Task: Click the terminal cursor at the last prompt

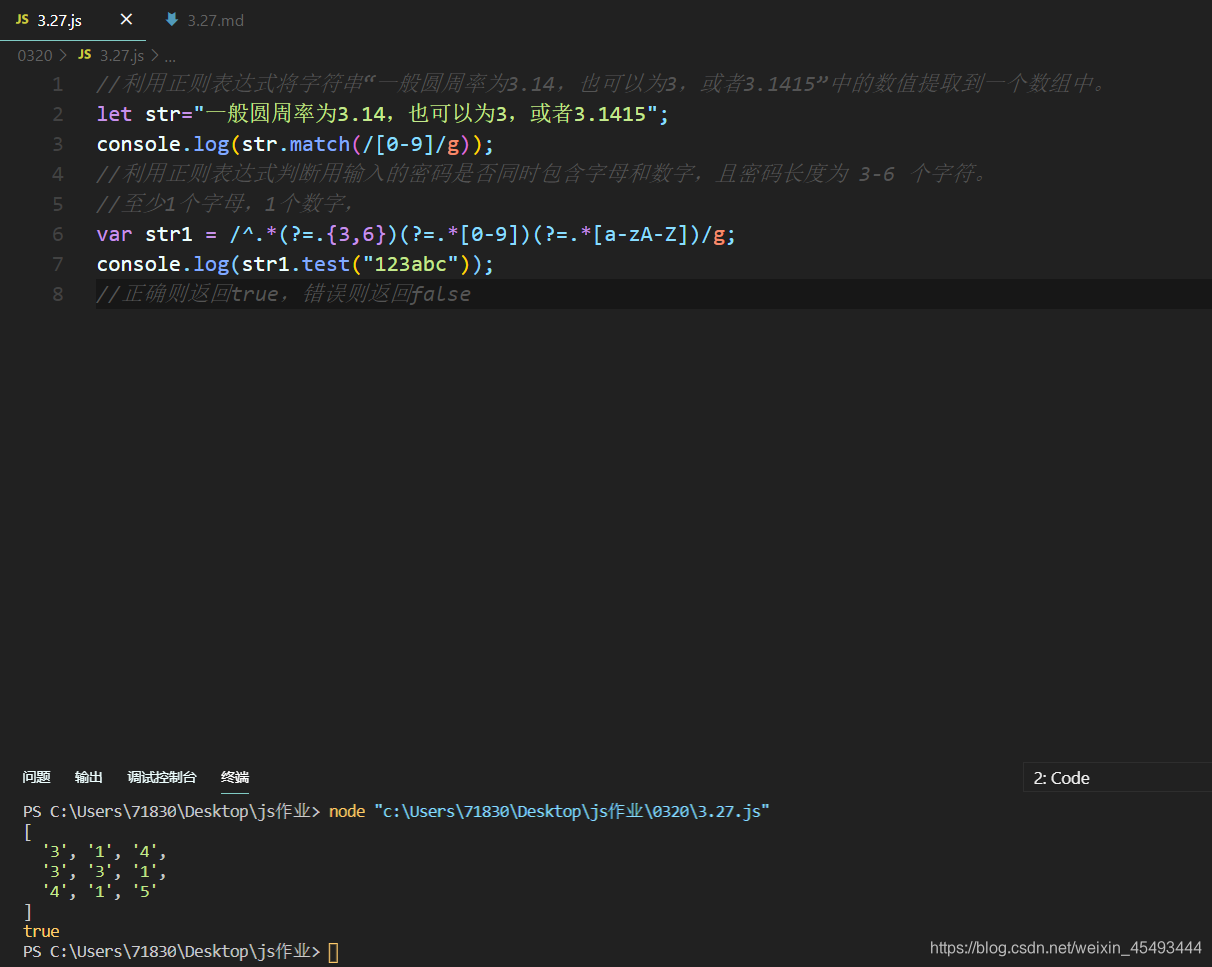Action: point(333,952)
